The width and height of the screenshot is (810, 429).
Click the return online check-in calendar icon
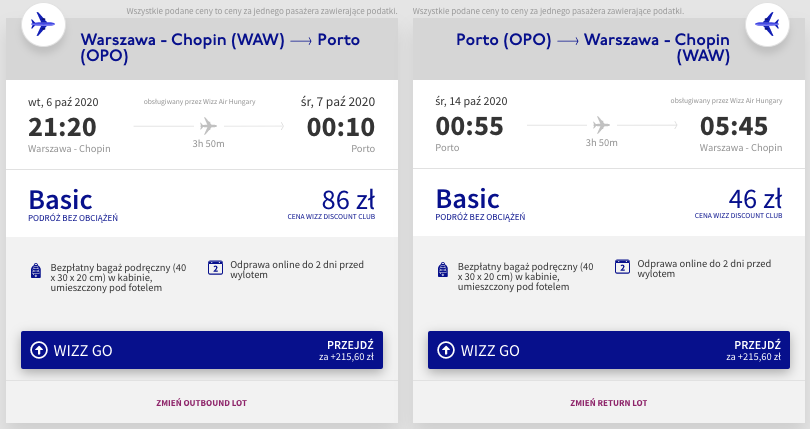tap(622, 267)
